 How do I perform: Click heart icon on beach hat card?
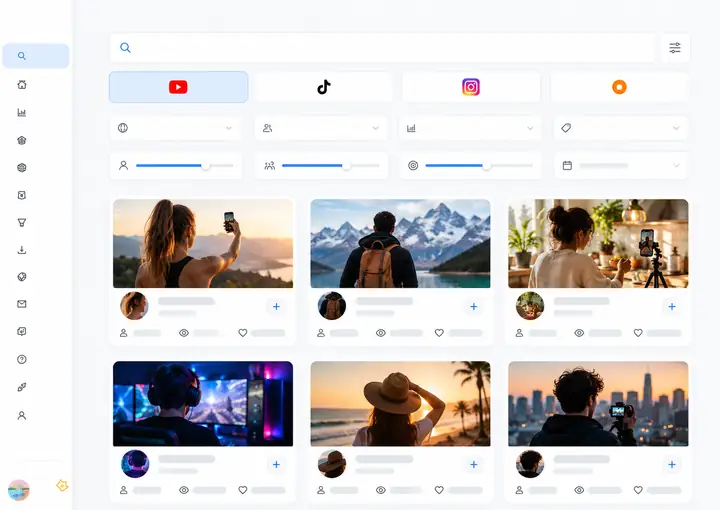click(439, 490)
